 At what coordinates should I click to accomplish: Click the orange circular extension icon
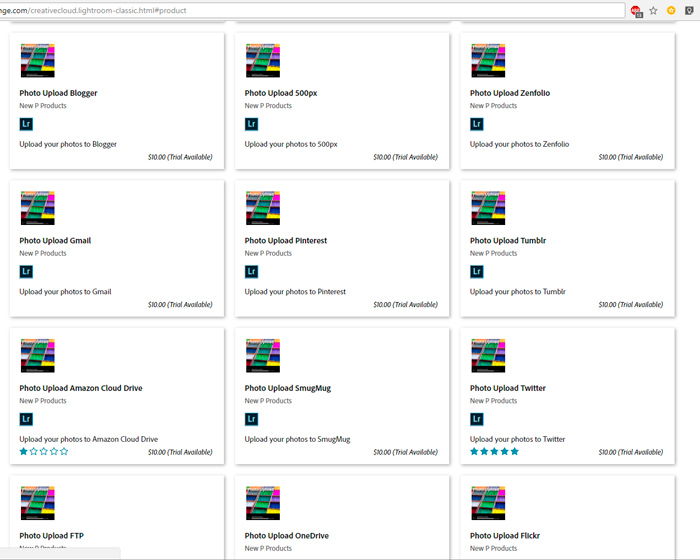(x=671, y=10)
